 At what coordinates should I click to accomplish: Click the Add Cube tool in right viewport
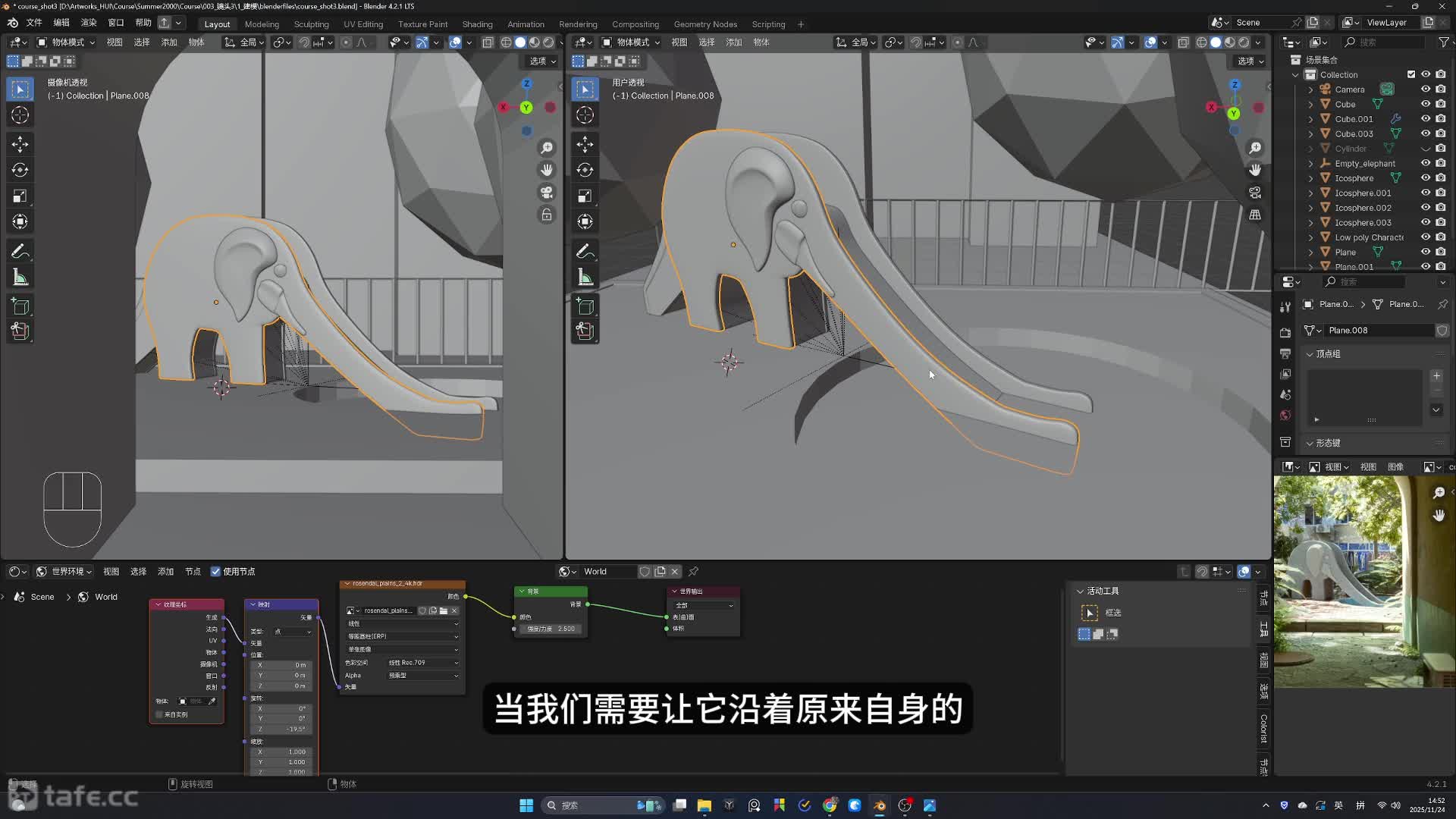[585, 306]
